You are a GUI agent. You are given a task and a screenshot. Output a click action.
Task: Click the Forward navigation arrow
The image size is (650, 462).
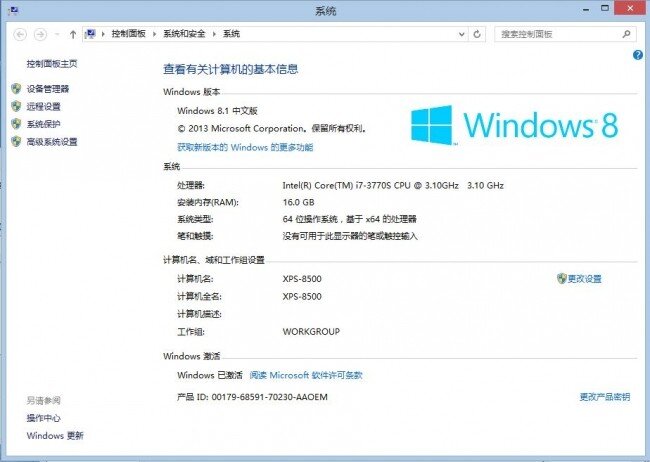(x=40, y=34)
